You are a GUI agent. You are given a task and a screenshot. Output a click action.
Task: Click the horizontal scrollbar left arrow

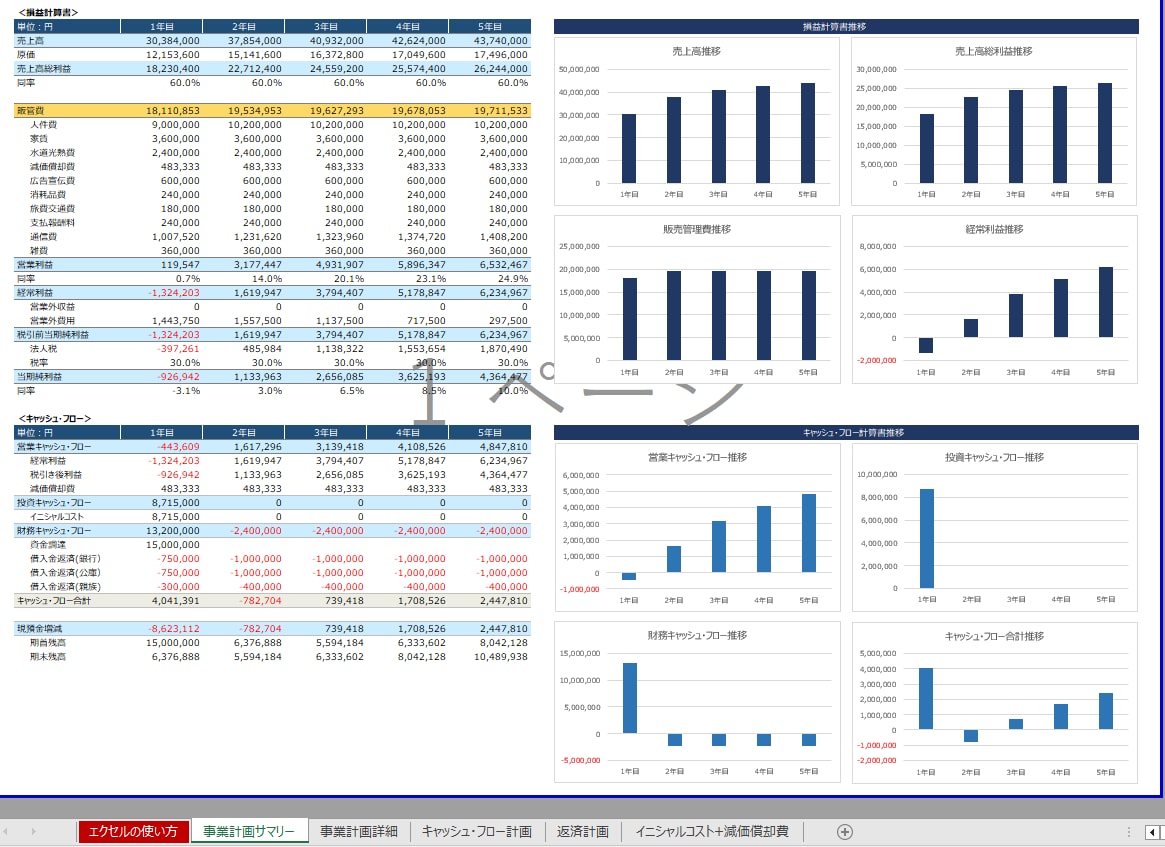coord(1153,832)
